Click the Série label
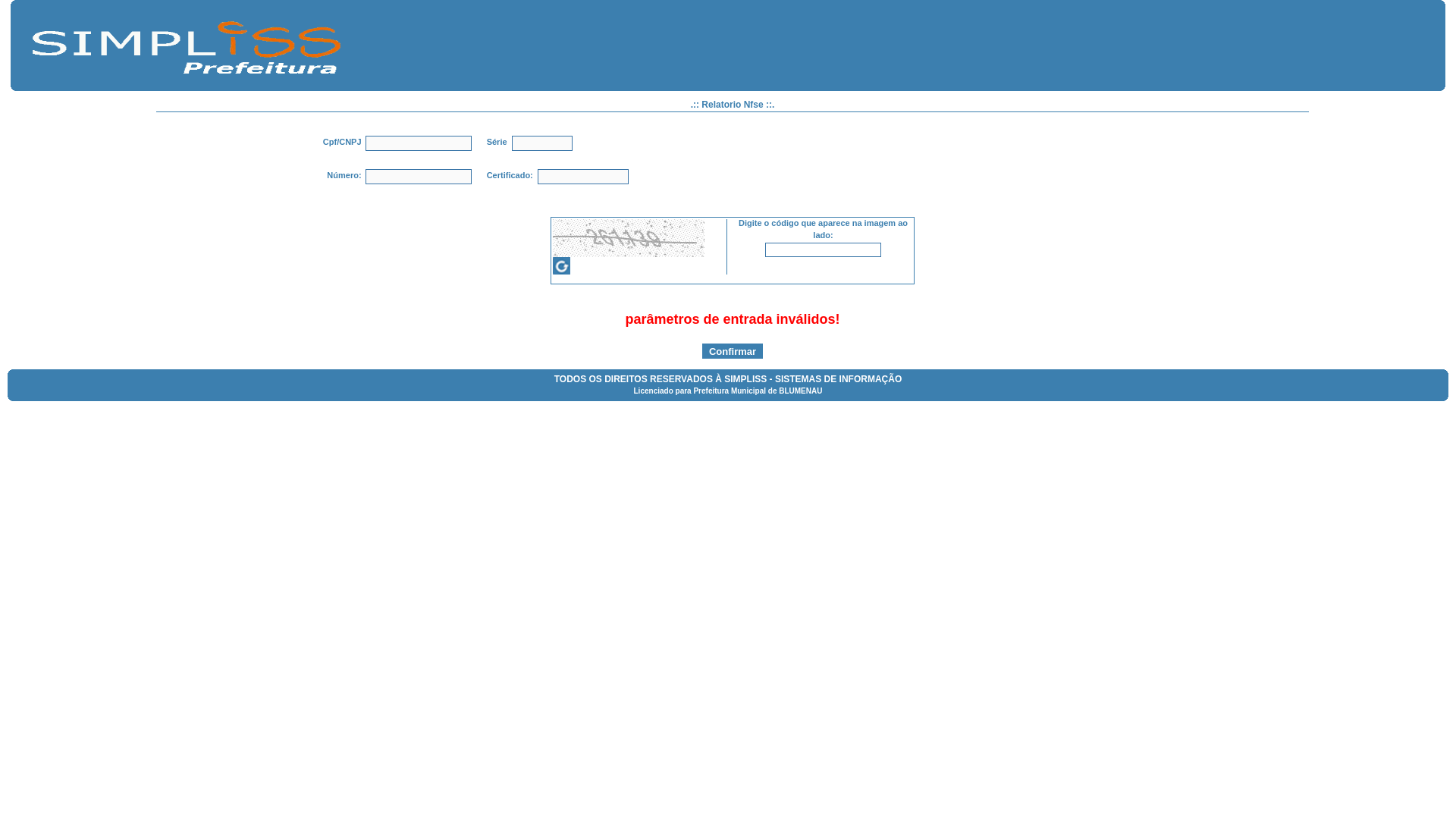Viewport: 1456px width, 819px height. coord(497,142)
